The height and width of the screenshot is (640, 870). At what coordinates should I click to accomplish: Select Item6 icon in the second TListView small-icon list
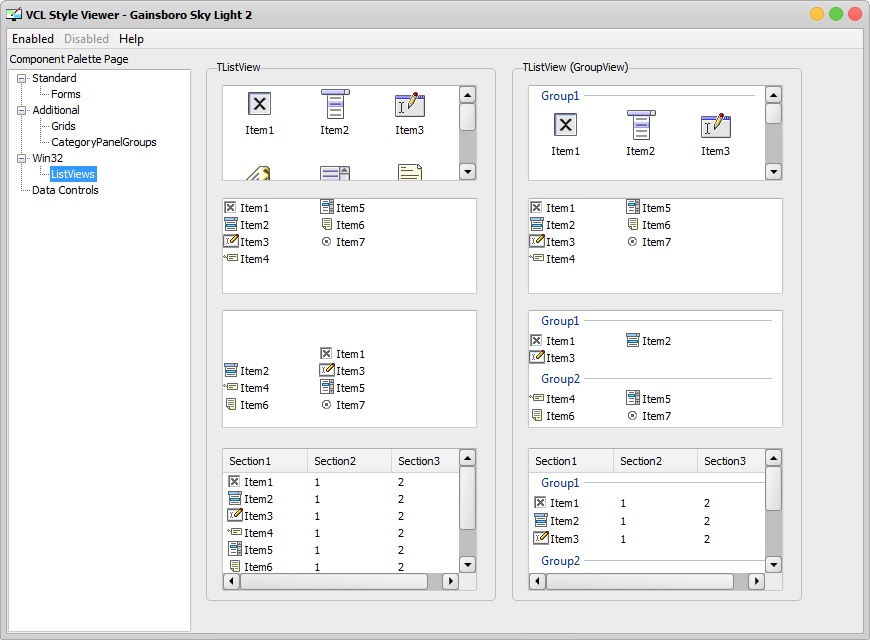coord(327,224)
